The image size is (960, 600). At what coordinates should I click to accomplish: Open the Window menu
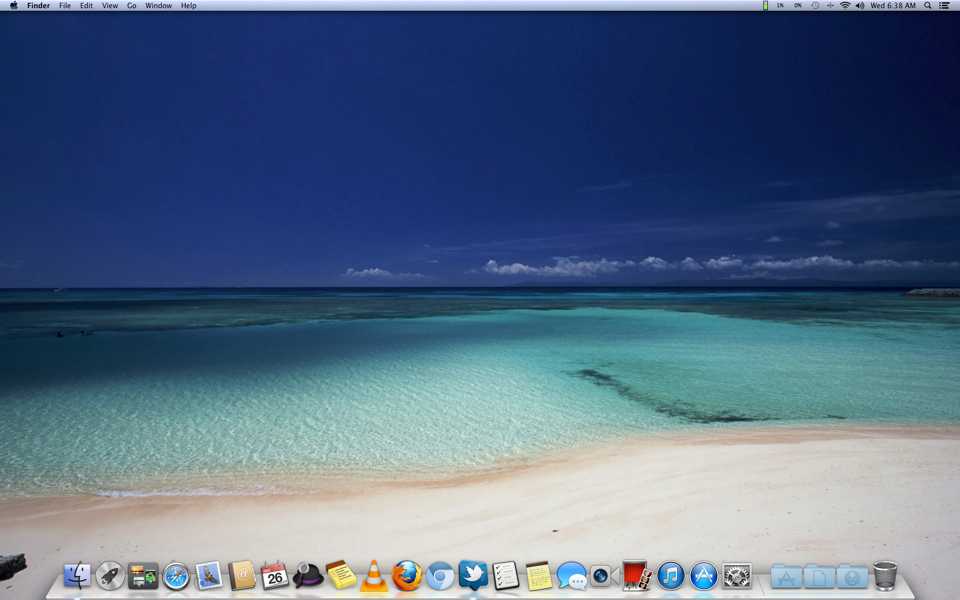coord(159,6)
